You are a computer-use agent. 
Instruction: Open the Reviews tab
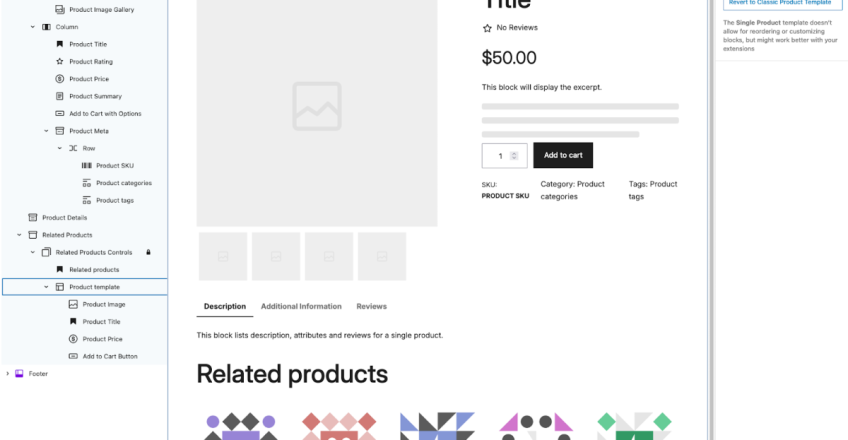371,306
